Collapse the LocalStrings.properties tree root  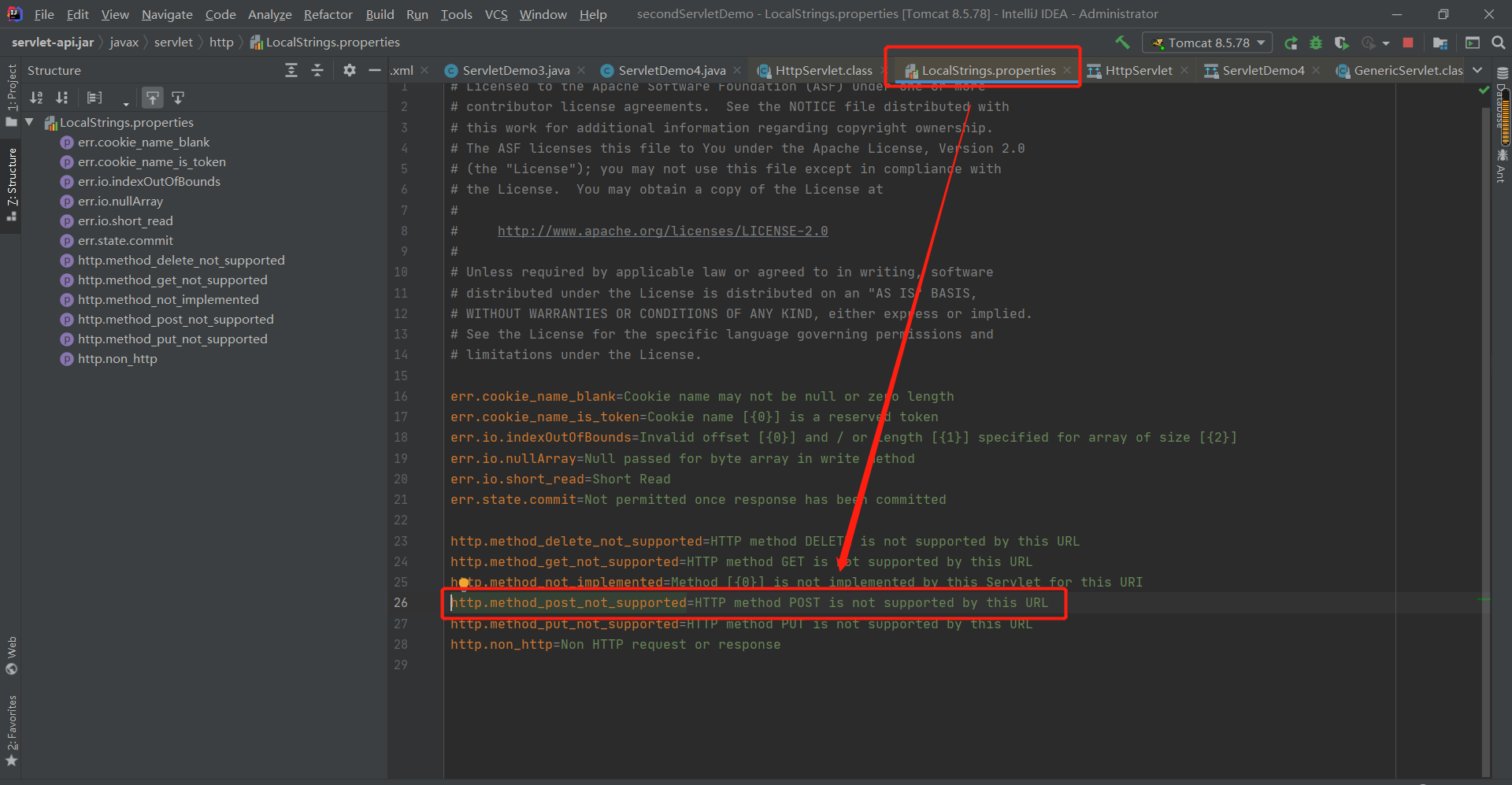point(29,122)
